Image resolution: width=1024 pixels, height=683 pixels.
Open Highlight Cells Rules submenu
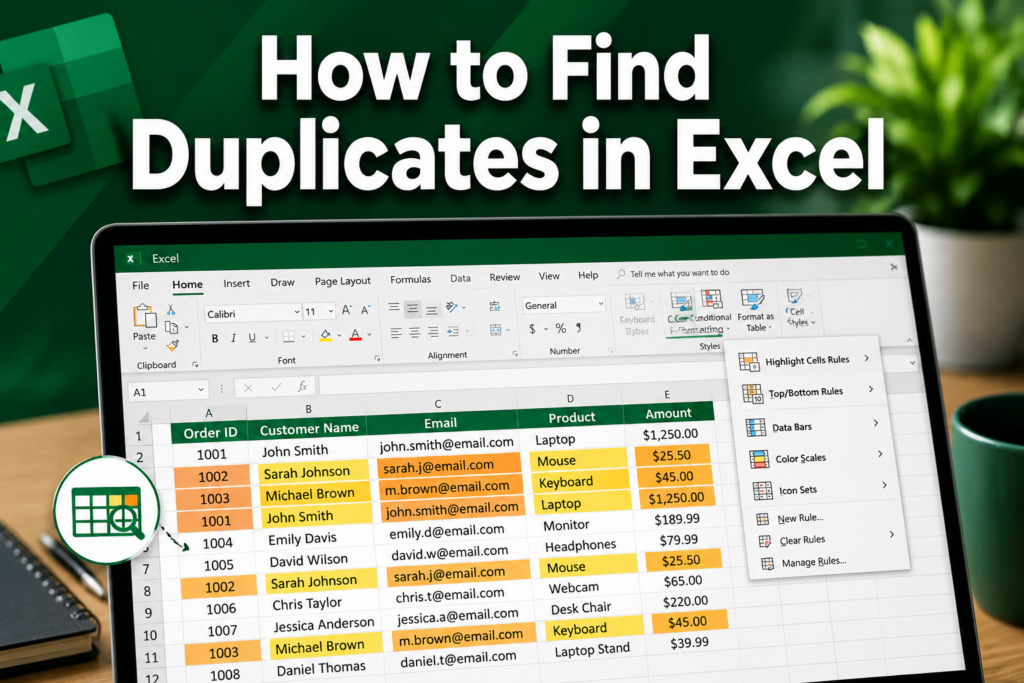(805, 360)
